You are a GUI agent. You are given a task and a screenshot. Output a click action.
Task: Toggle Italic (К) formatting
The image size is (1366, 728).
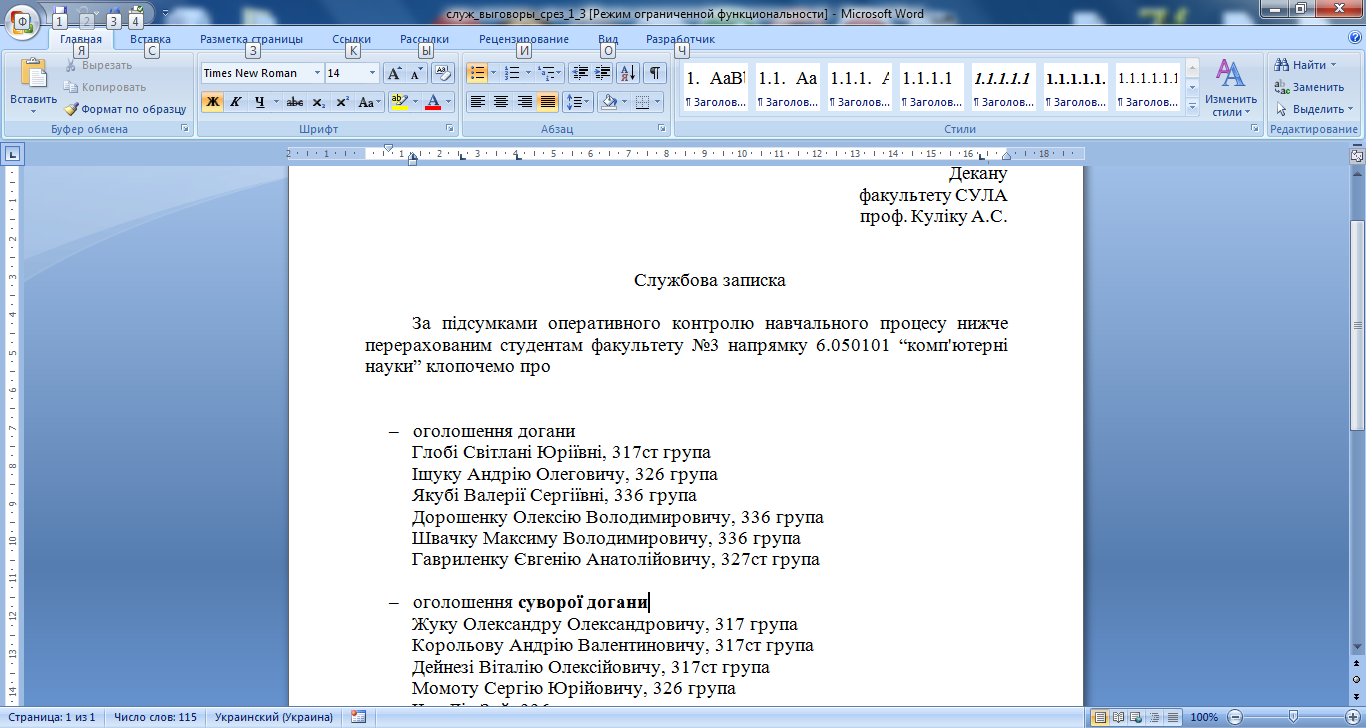coord(236,102)
